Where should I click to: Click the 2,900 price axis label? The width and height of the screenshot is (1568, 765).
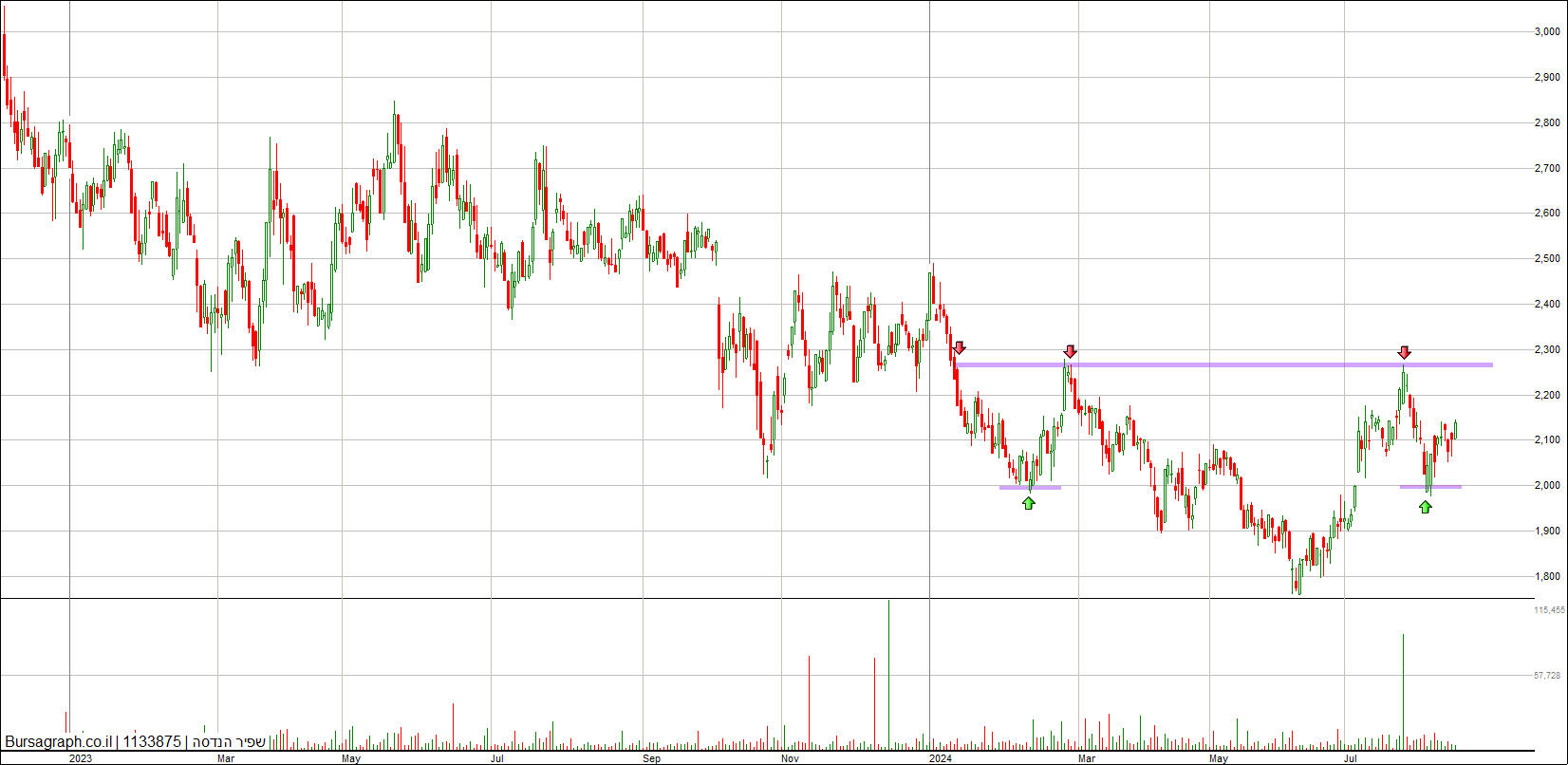[1547, 77]
